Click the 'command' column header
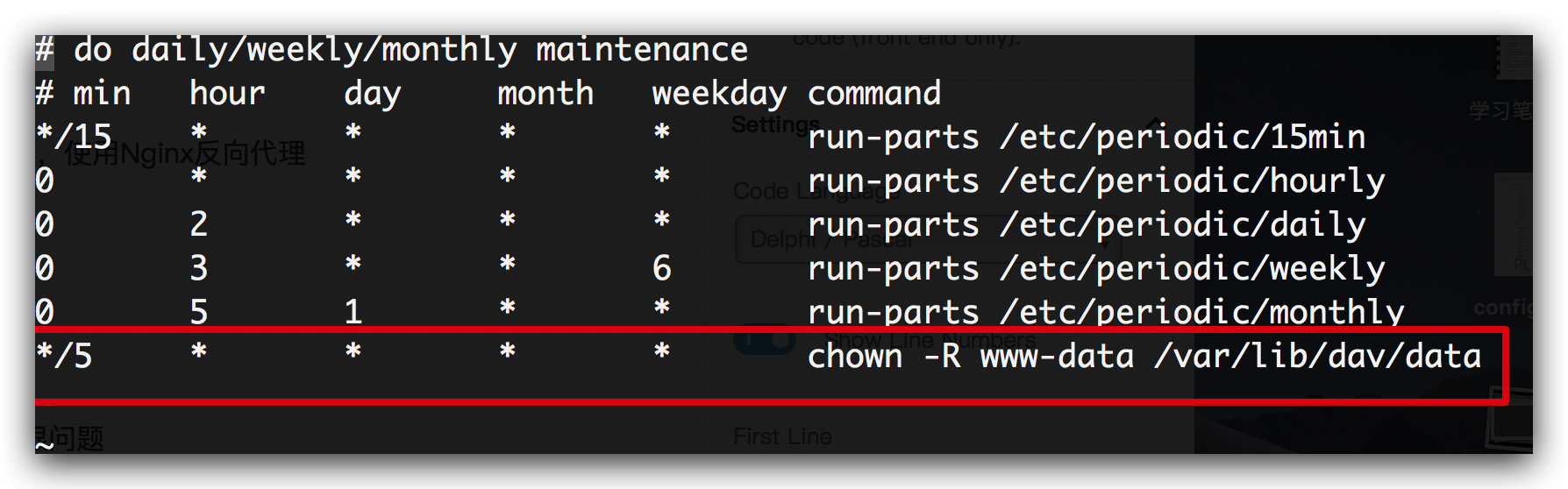Image resolution: width=1568 pixels, height=489 pixels. point(874,93)
